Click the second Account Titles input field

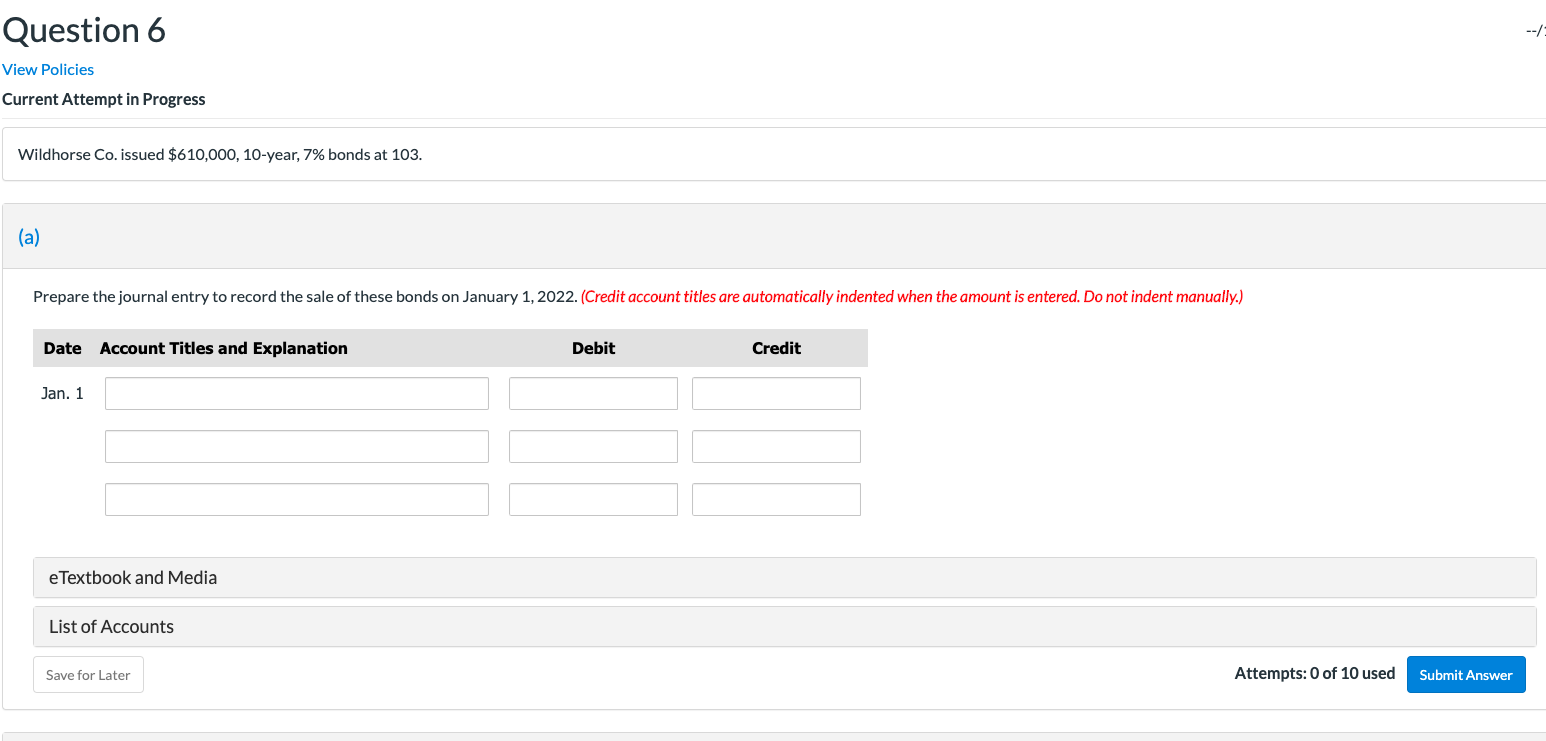tap(296, 446)
